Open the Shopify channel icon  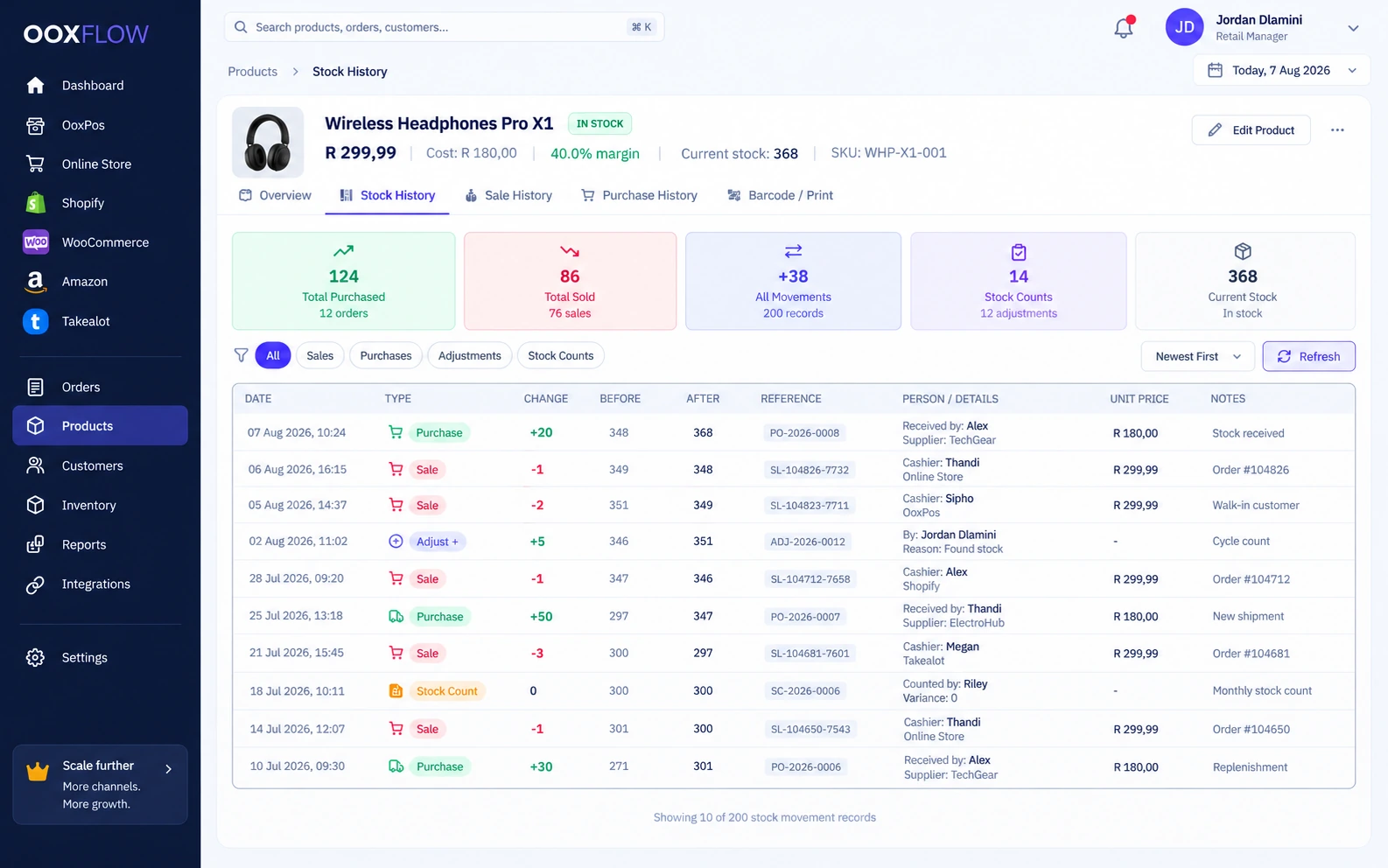coord(35,203)
